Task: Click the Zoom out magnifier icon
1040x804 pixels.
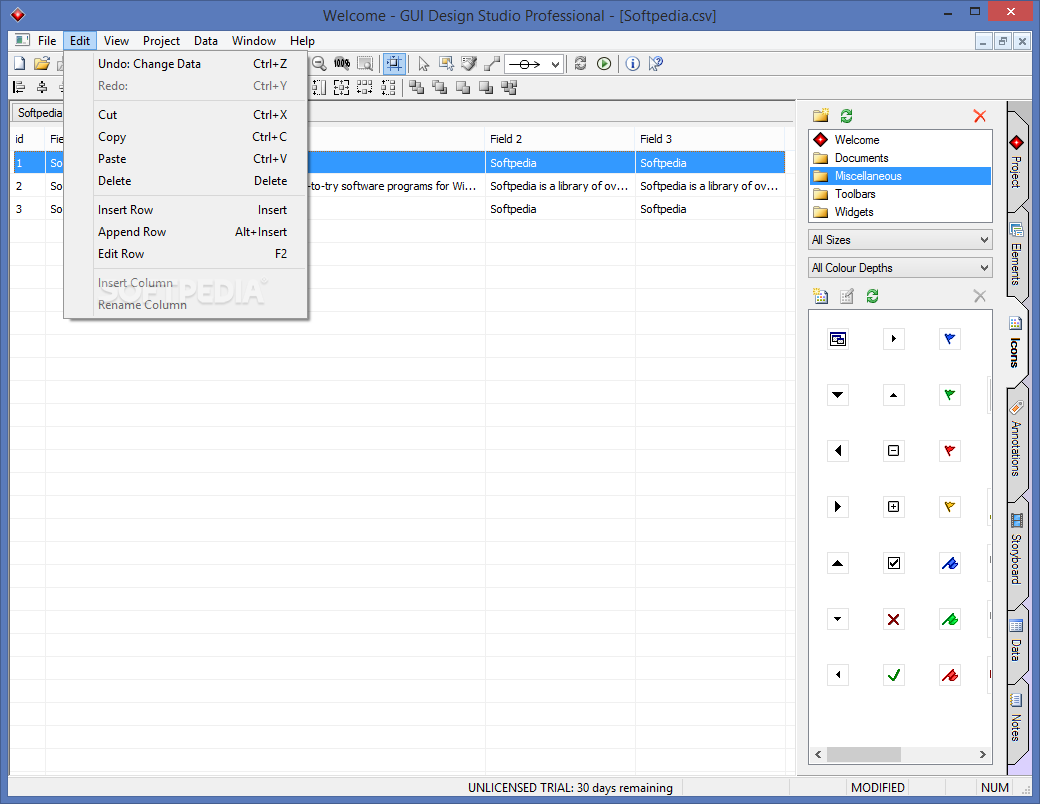Action: pyautogui.click(x=319, y=64)
